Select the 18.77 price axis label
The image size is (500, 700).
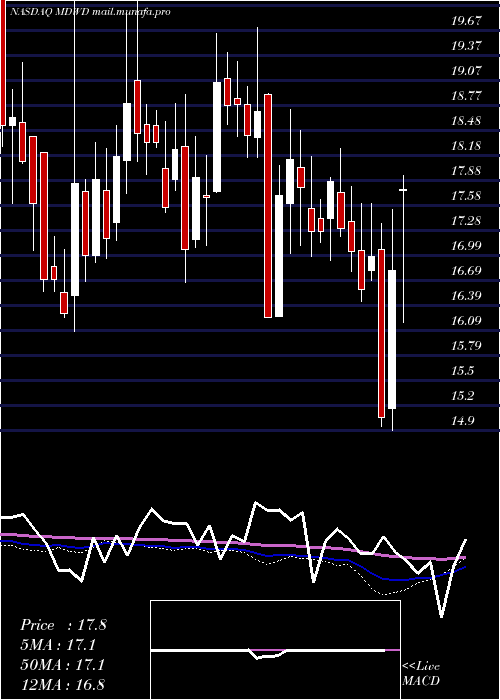[466, 96]
